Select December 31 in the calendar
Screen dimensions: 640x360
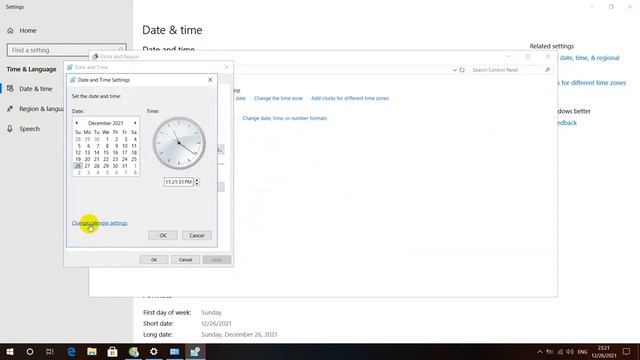(124, 166)
